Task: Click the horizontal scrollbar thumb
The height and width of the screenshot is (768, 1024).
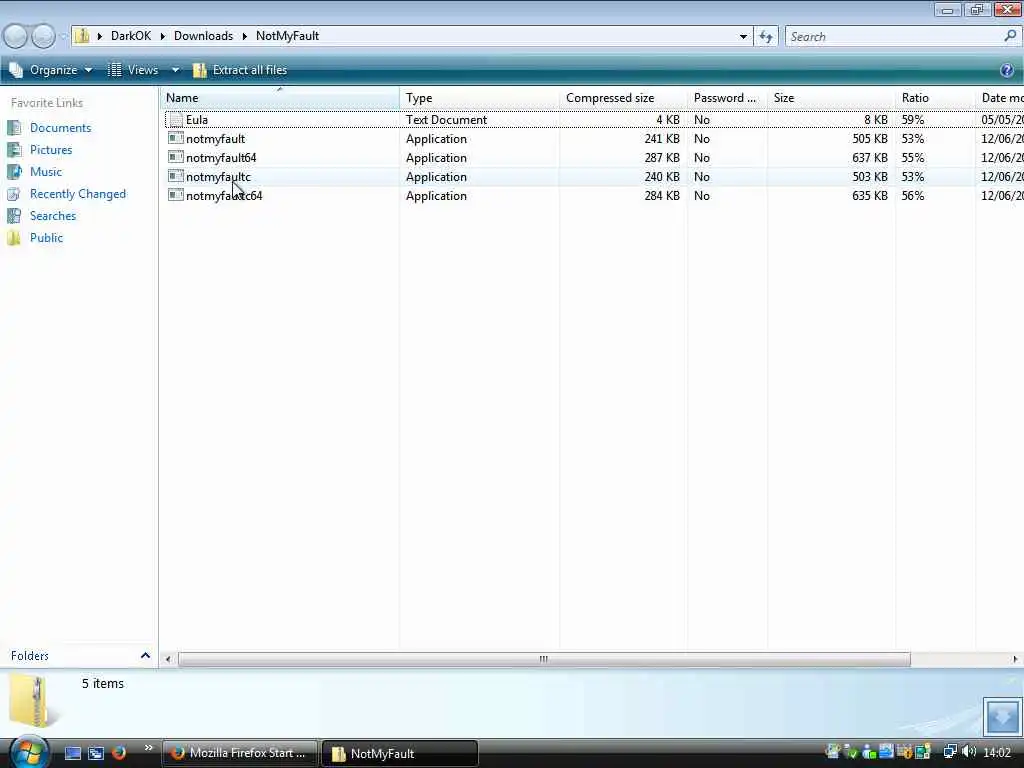Action: click(544, 659)
